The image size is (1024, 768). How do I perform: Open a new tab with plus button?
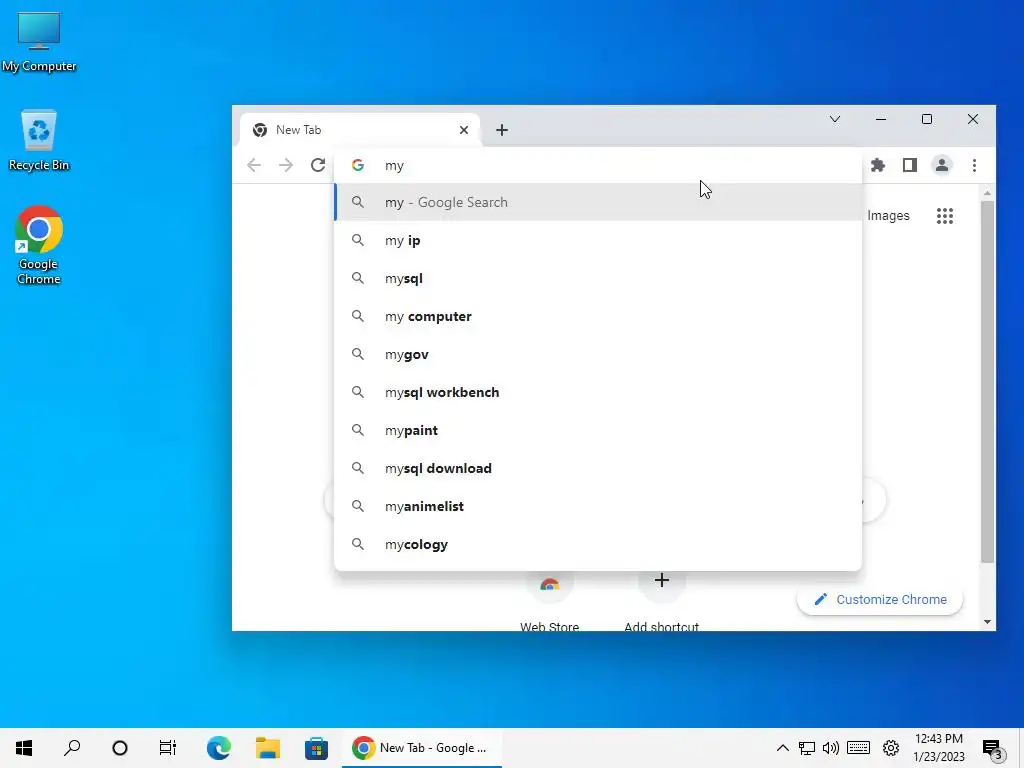pos(502,130)
